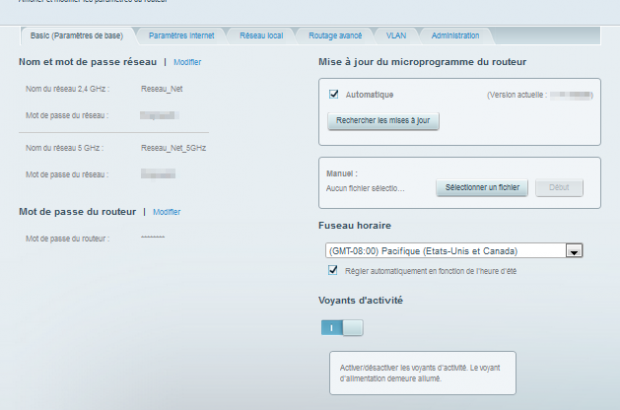
Task: Switch to the Administration tab
Action: [455, 35]
